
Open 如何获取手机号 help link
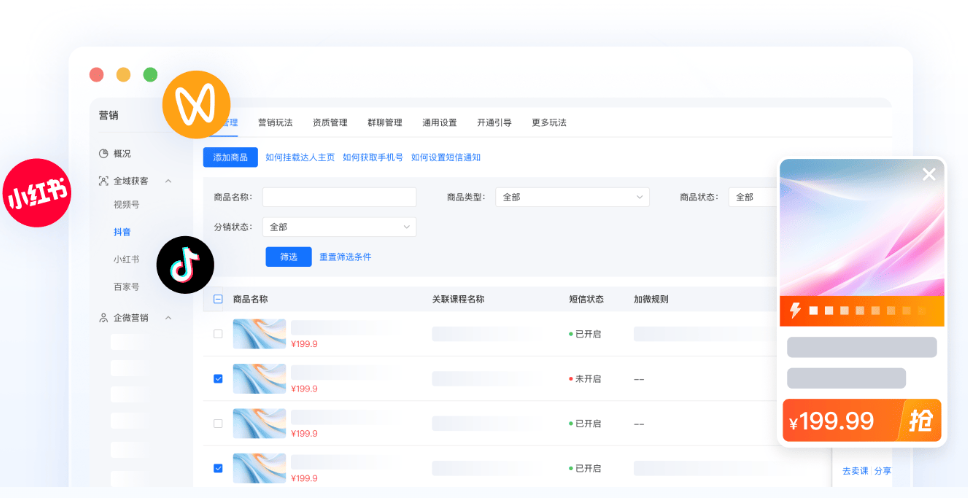coord(373,157)
